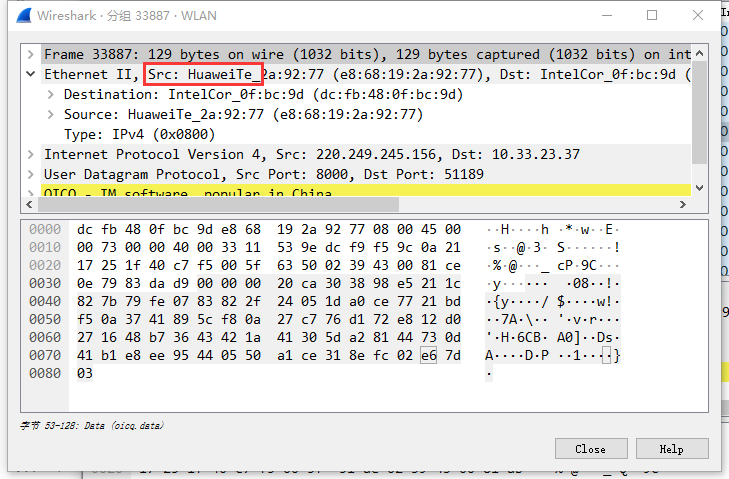The width and height of the screenshot is (729, 479).
Task: Close the window with the X icon
Action: 697,15
